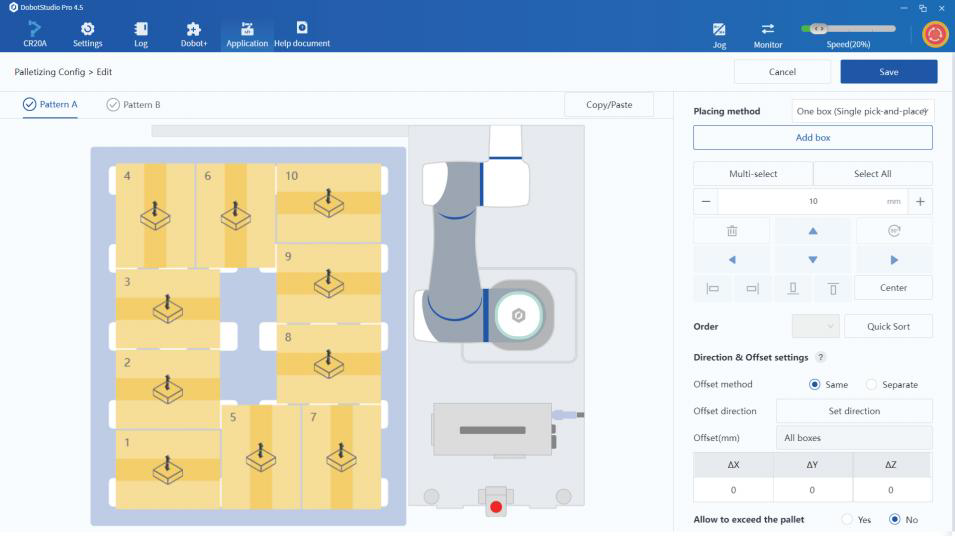
Task: Open the Log tab
Action: 141,35
